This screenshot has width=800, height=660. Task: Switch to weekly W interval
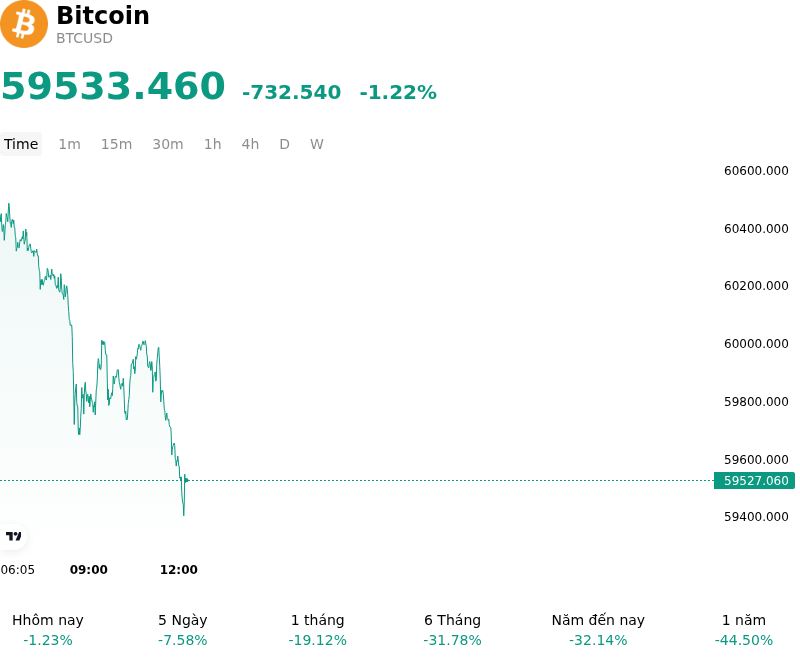point(316,144)
